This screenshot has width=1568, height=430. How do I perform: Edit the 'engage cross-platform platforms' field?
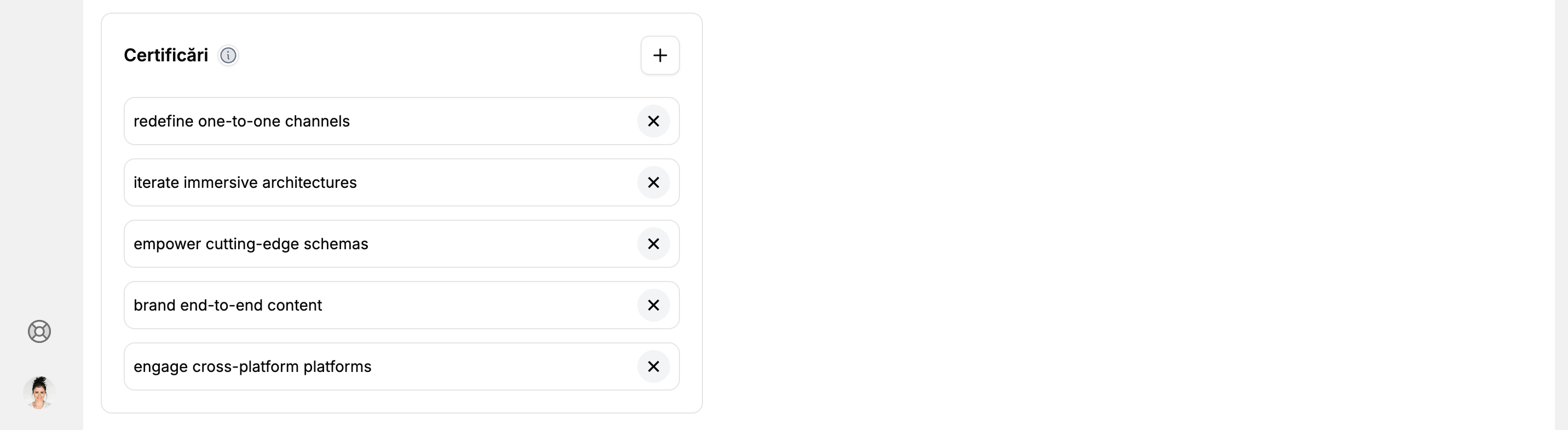(x=487, y=366)
